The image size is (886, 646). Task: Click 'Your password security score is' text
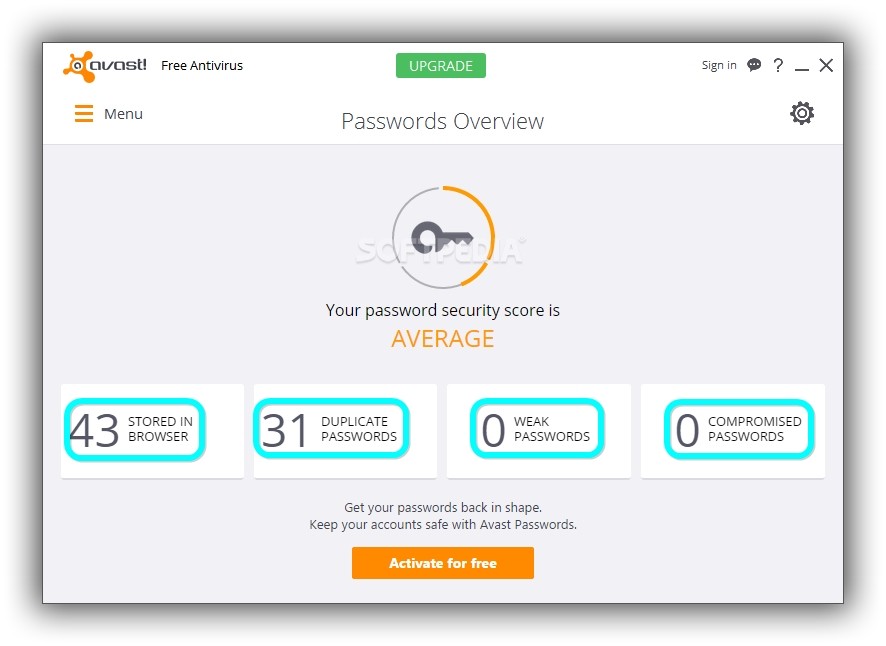point(442,310)
